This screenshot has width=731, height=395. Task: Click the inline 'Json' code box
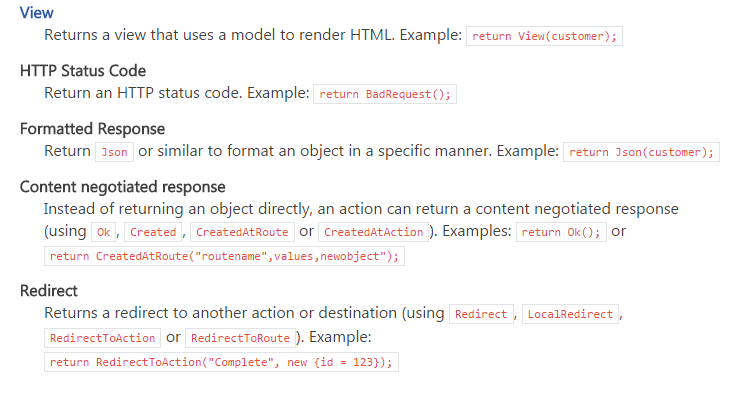tap(114, 152)
